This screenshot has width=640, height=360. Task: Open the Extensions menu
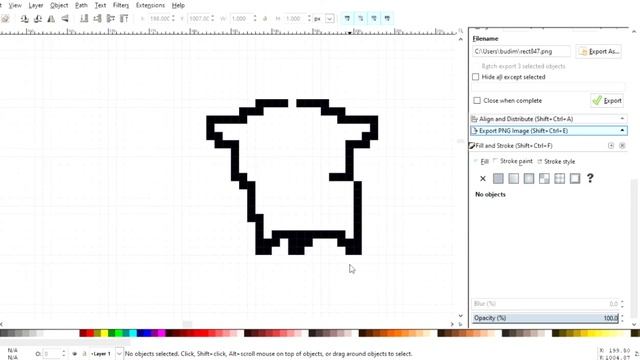150,5
